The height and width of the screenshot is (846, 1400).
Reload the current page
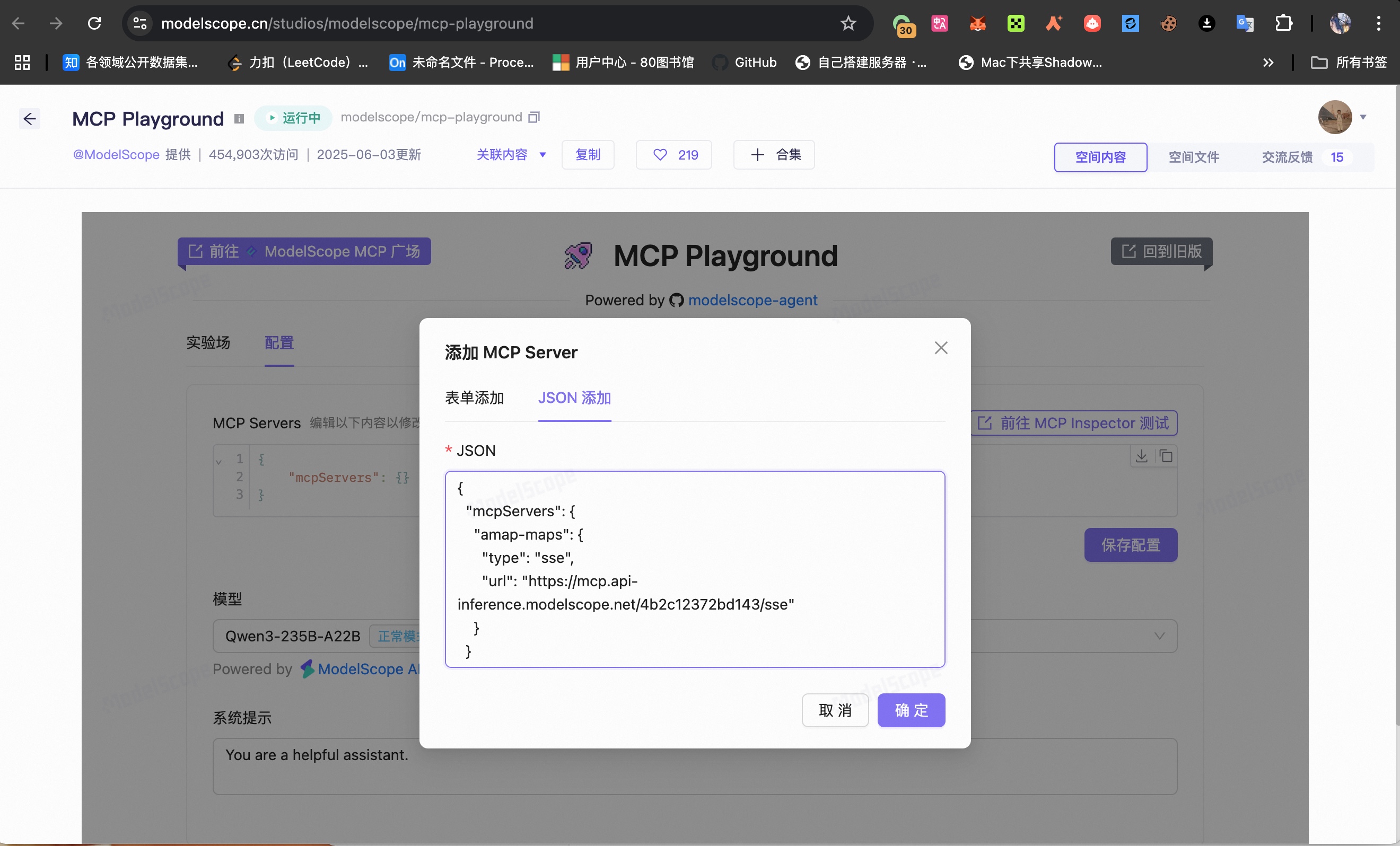pyautogui.click(x=94, y=23)
